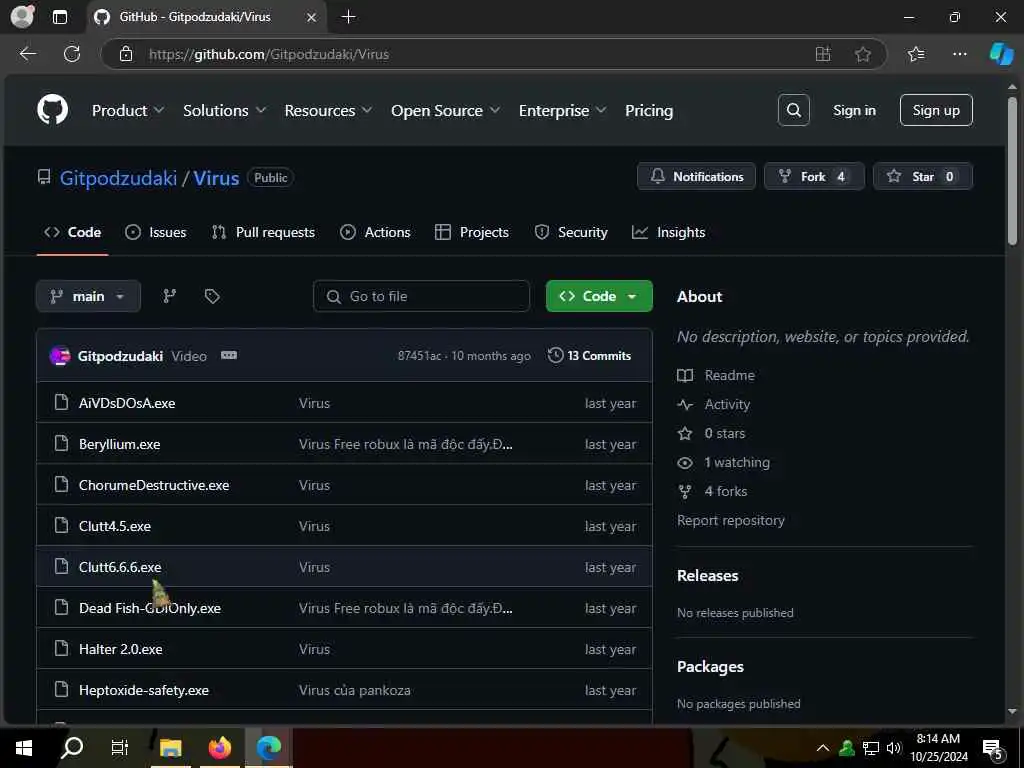View site information lock icon
This screenshot has height=768, width=1024.
[126, 54]
